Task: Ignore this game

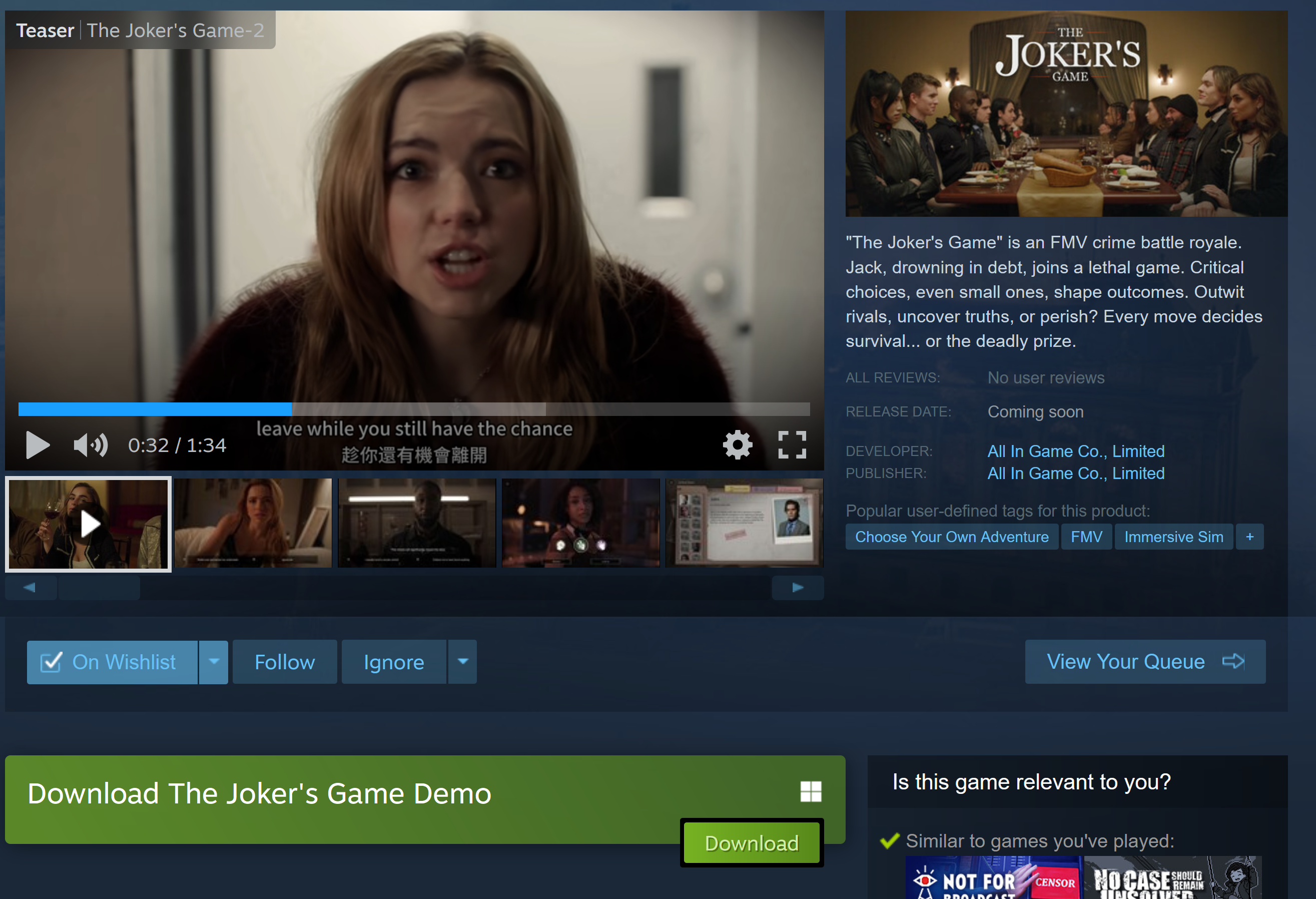Action: click(394, 662)
